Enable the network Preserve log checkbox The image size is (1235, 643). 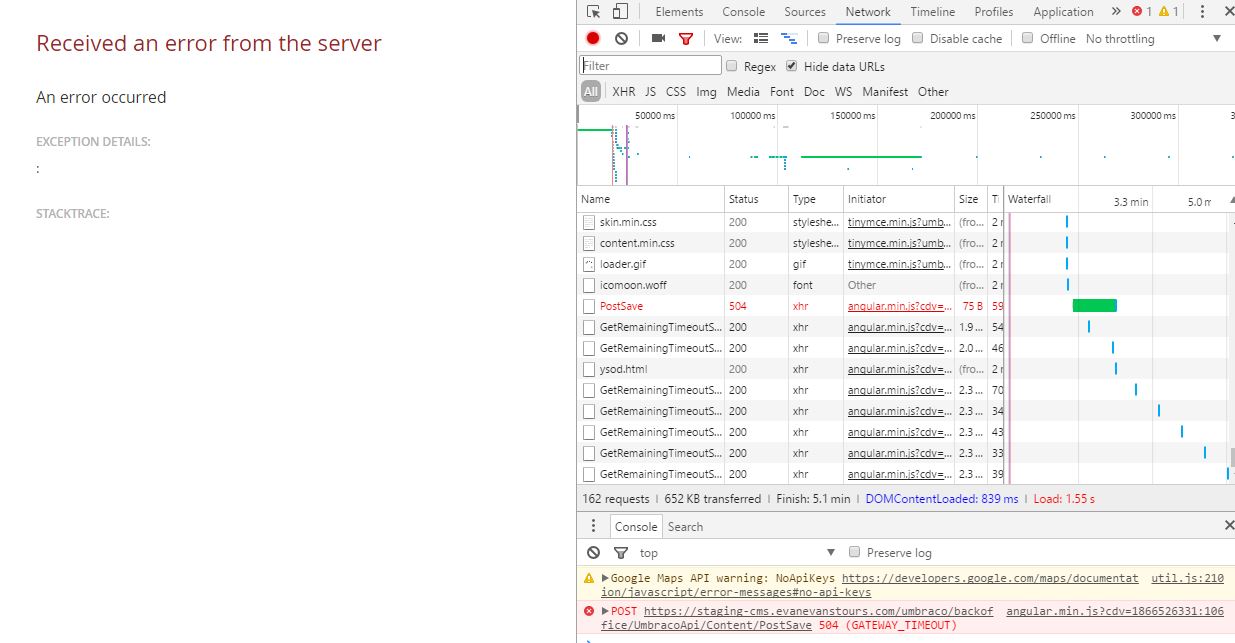[824, 38]
